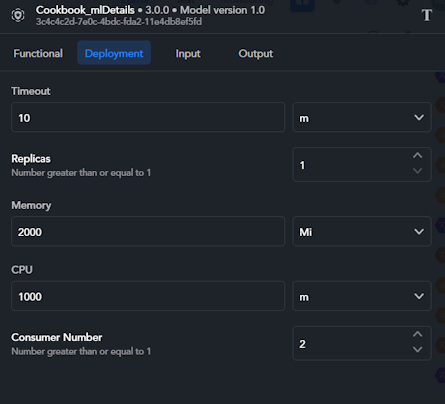Increase Replicas with the up arrow
The width and height of the screenshot is (445, 404).
(417, 156)
